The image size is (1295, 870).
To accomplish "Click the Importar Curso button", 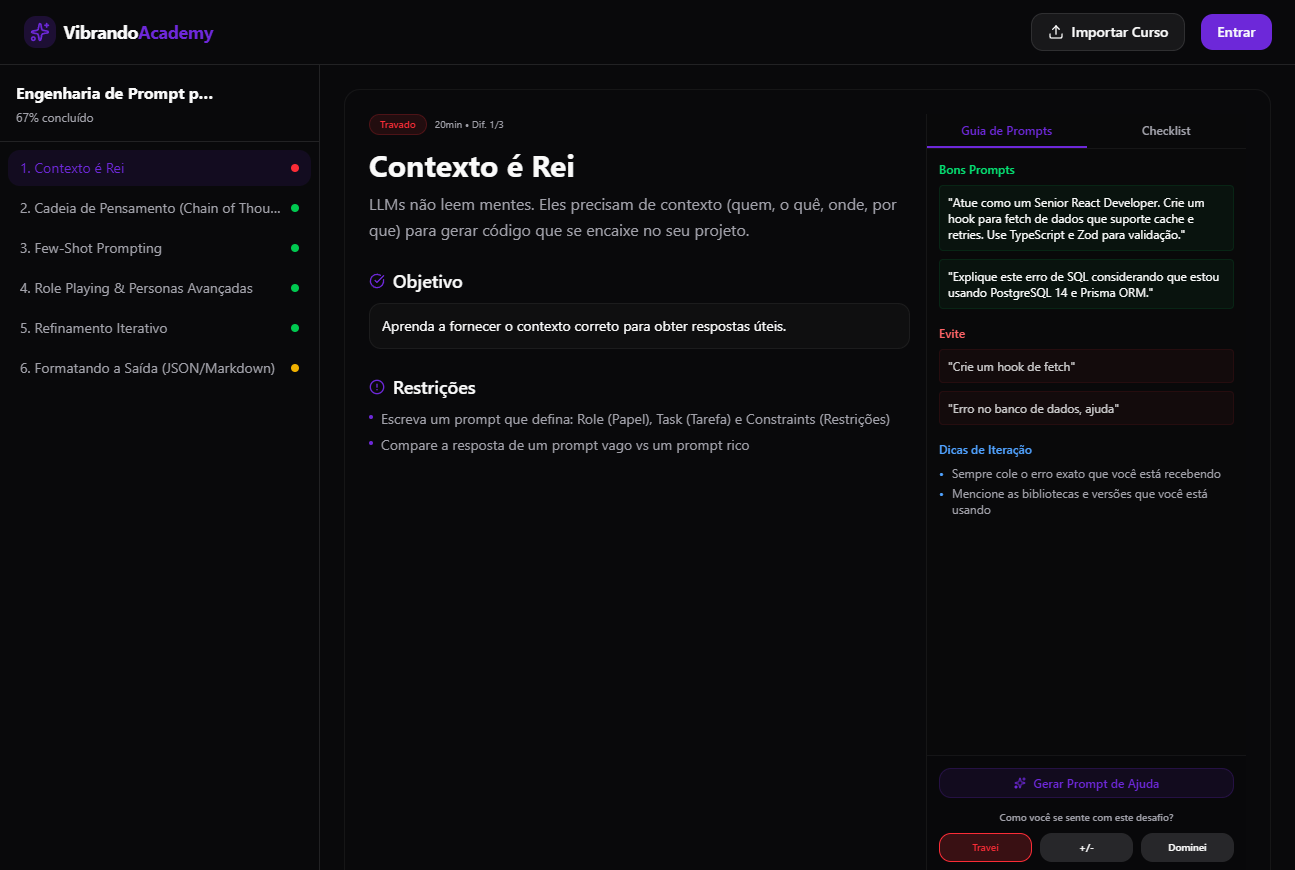I will 1107,32.
